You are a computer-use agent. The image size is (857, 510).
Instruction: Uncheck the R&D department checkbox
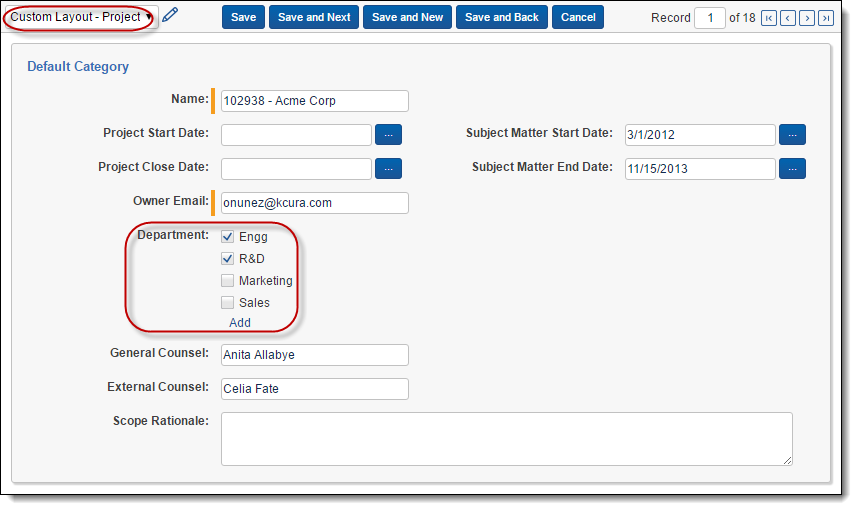[228, 259]
